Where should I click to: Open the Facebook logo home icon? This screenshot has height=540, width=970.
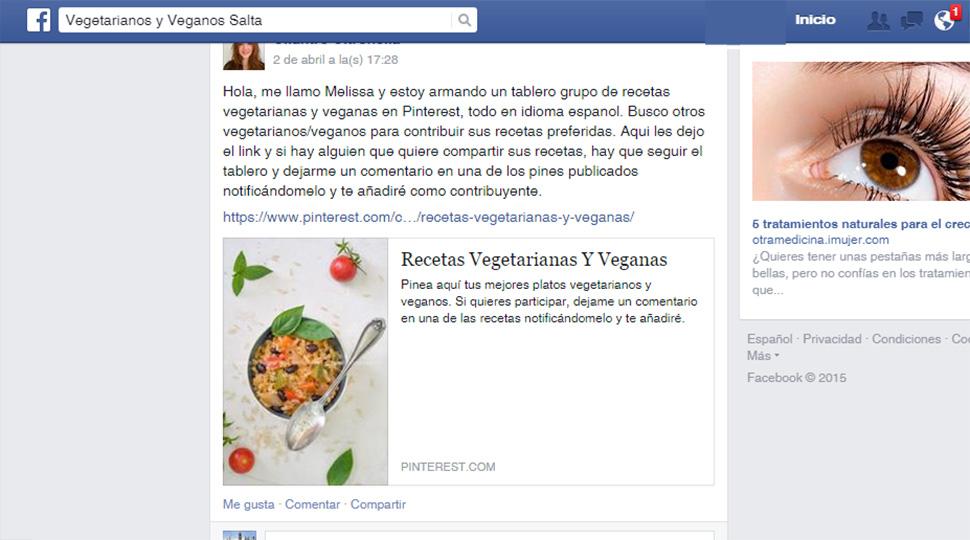coord(38,20)
